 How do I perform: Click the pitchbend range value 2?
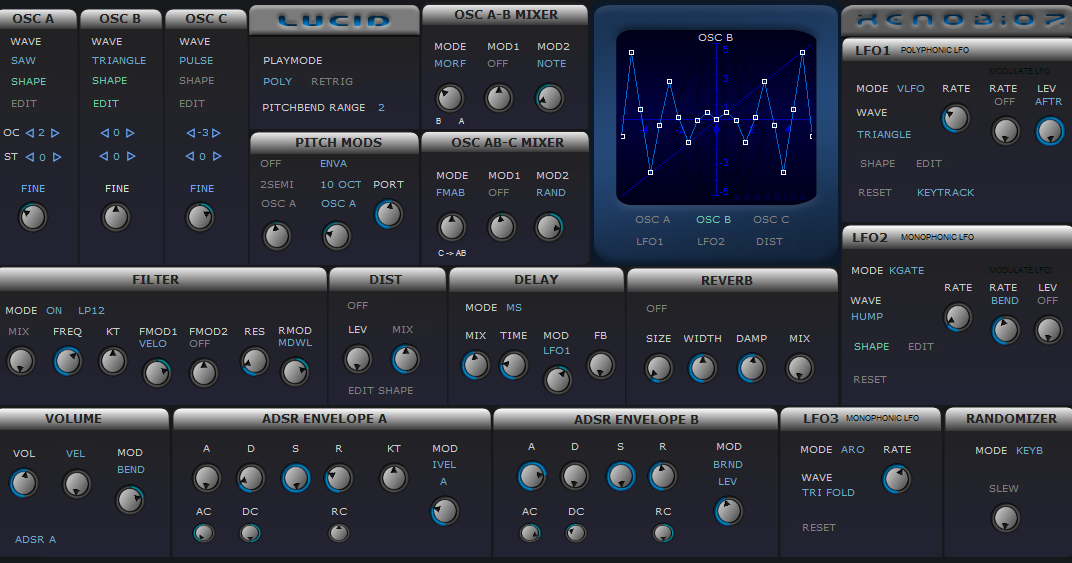(x=381, y=107)
